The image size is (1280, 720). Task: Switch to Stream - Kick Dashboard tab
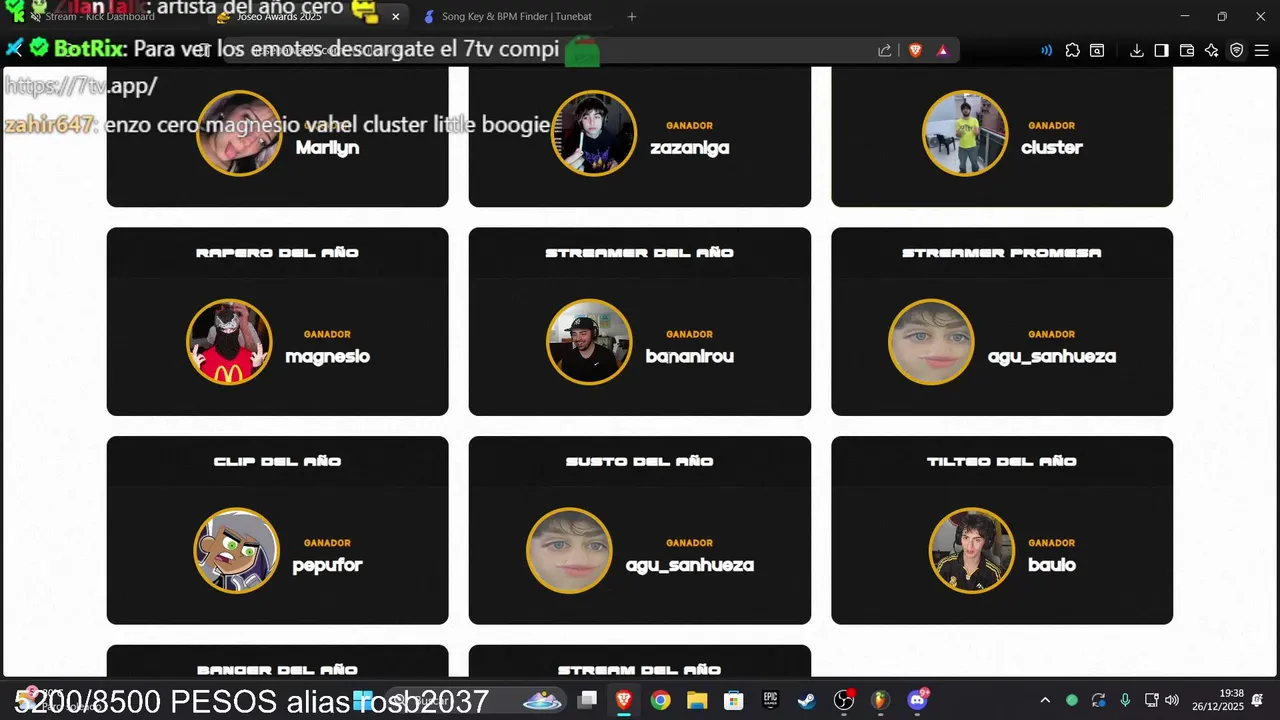coord(100,17)
